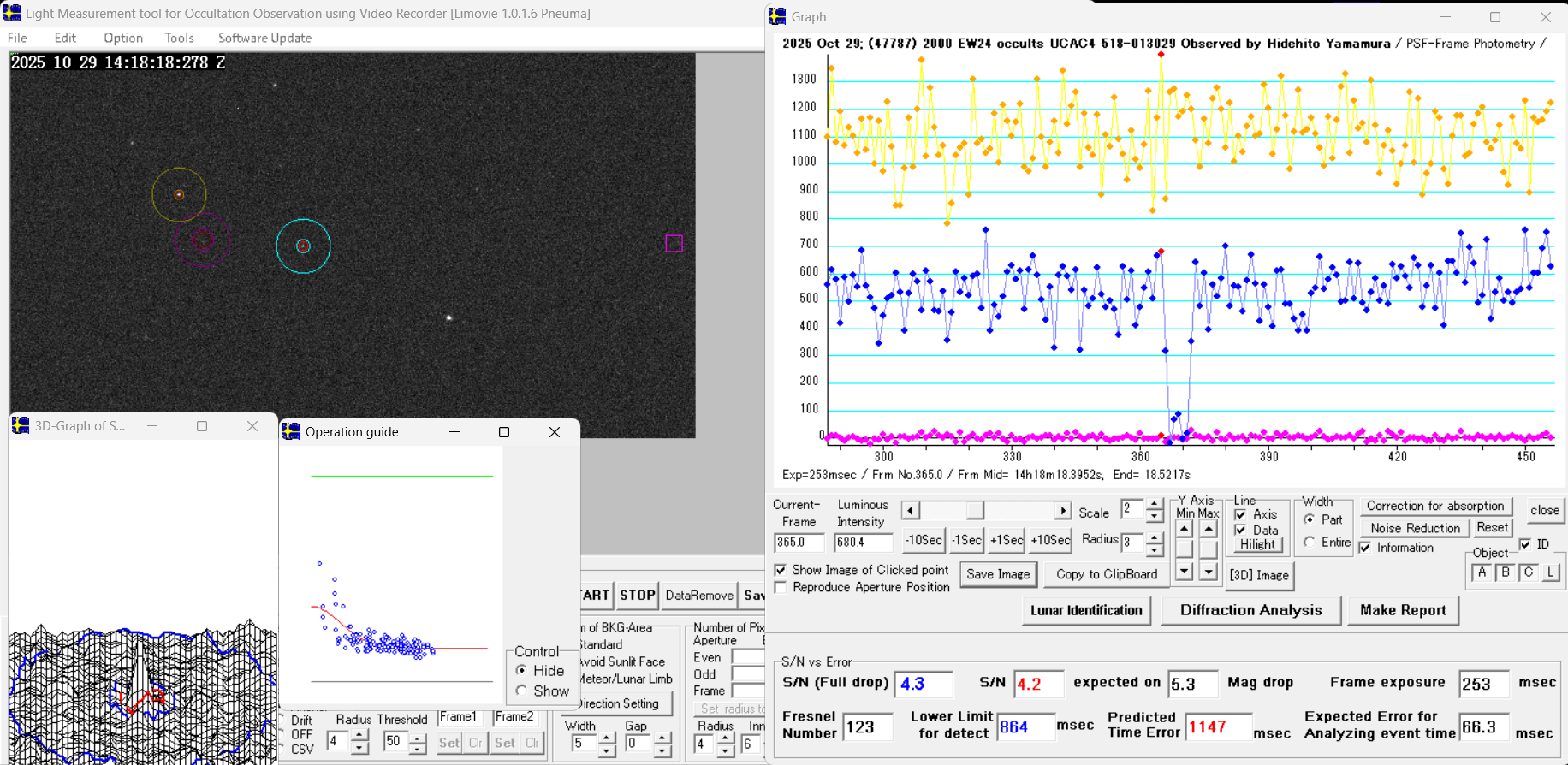Select Object L button in Graph panel
The height and width of the screenshot is (765, 1568).
[1551, 573]
